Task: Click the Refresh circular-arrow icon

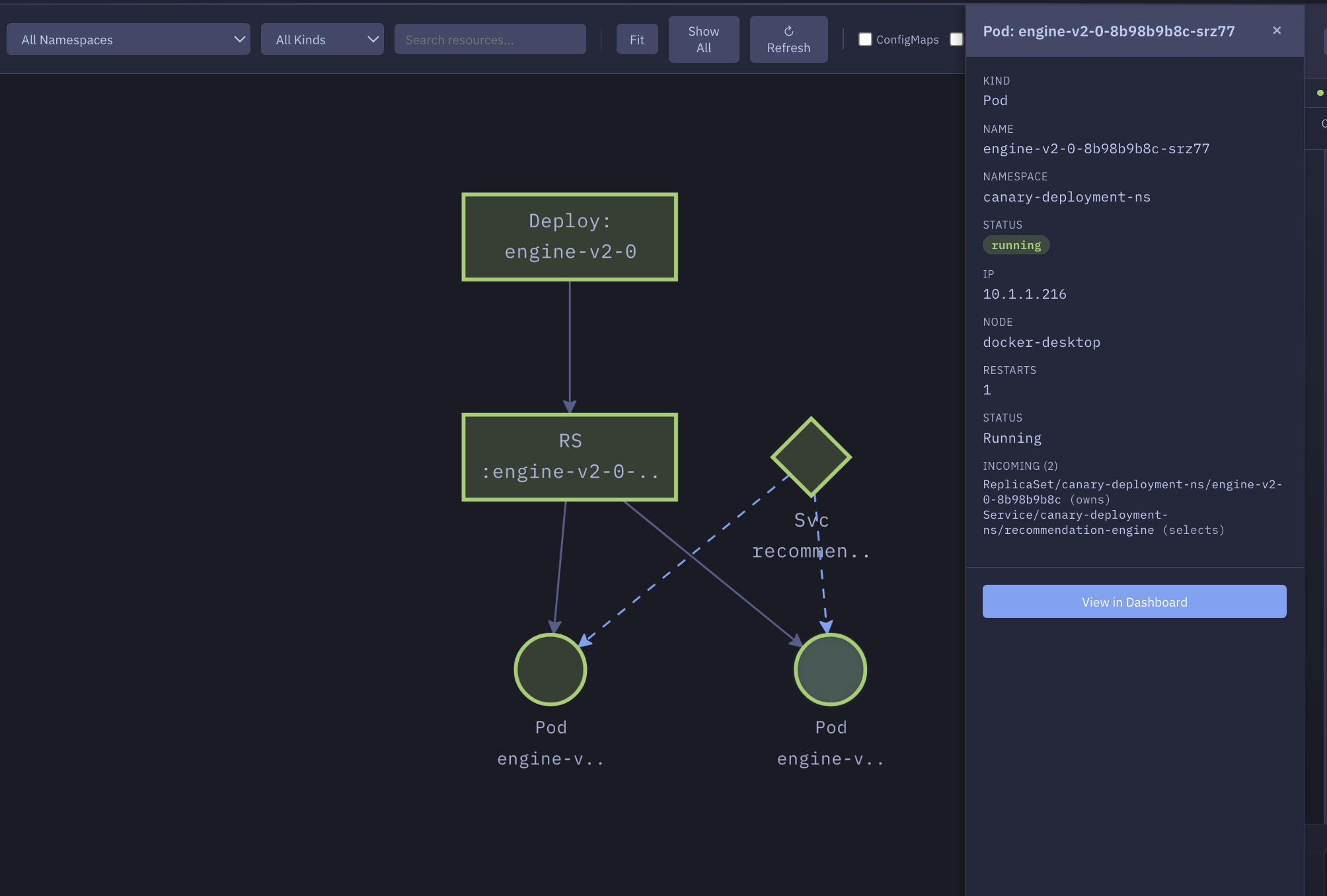Action: (x=788, y=29)
